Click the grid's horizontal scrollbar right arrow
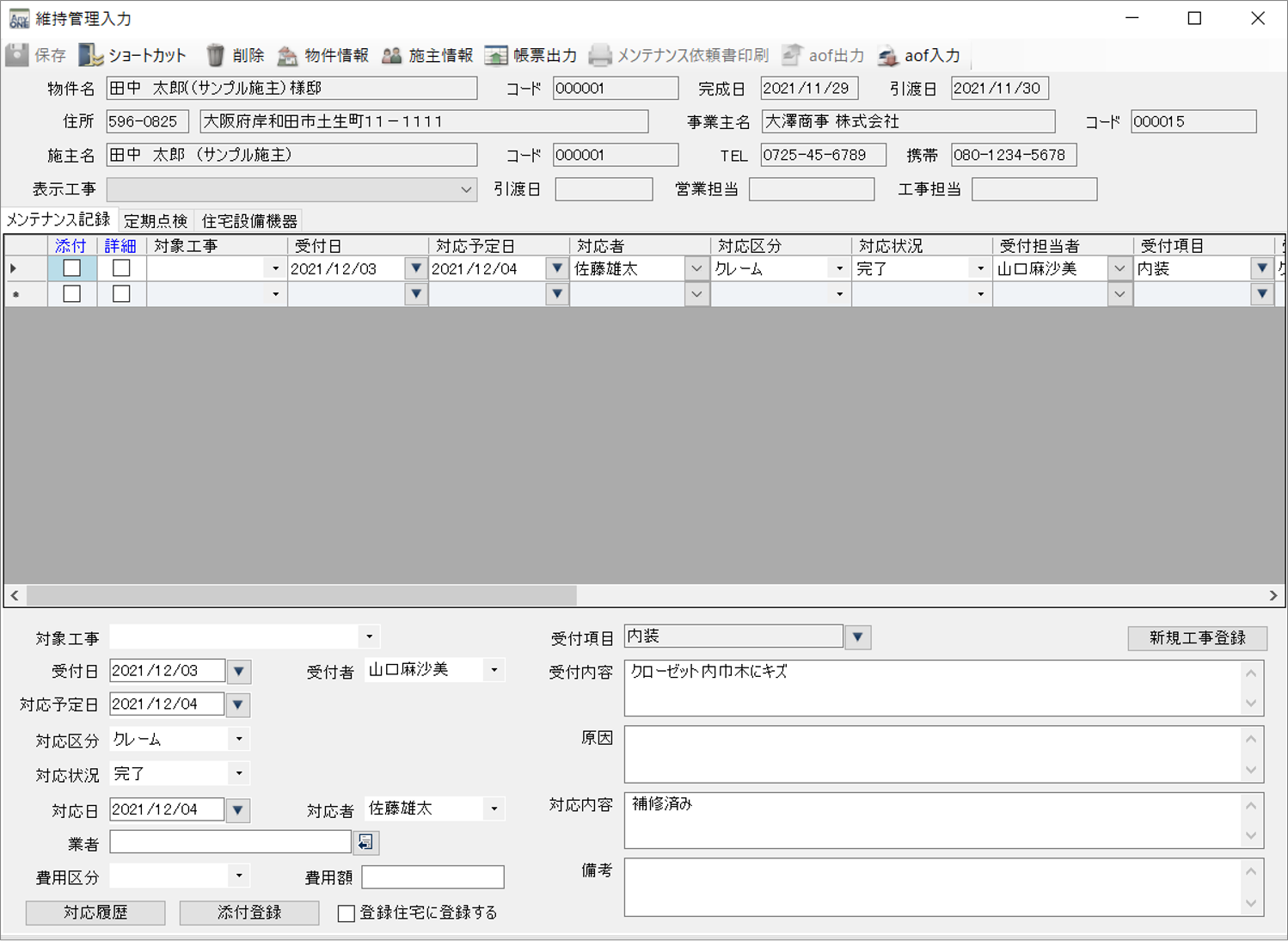The width and height of the screenshot is (1288, 941). (1273, 595)
